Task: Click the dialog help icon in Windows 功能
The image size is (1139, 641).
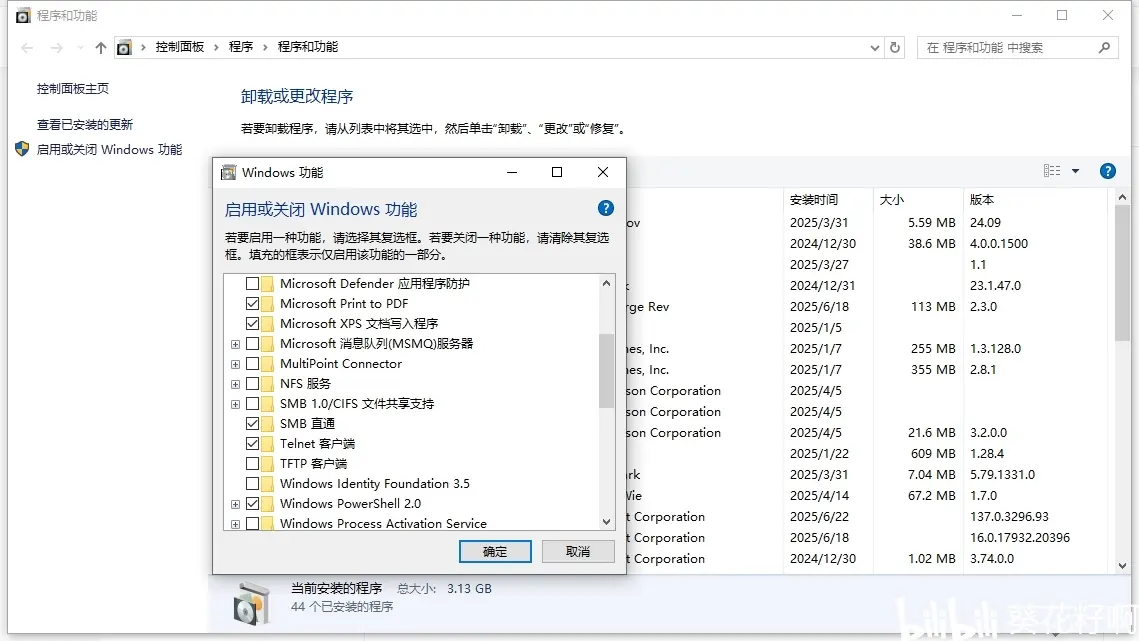Action: (605, 208)
